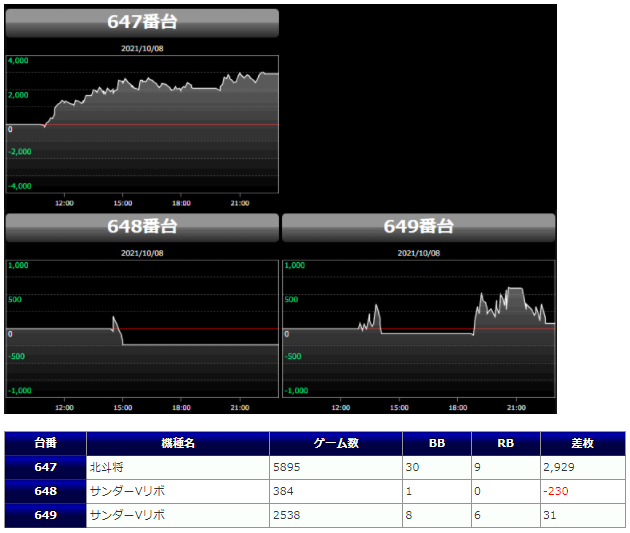This screenshot has width=630, height=533.
Task: Click the BB value 1 in row 648
Action: pos(409,491)
